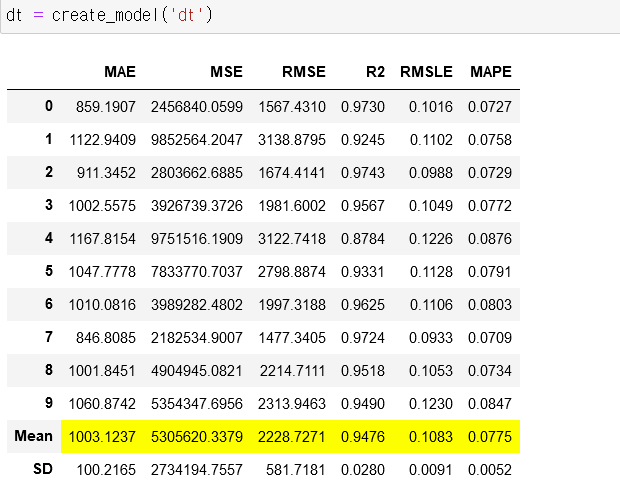Image resolution: width=620 pixels, height=496 pixels.
Task: Click MAPE value 0.0772
Action: [490, 206]
